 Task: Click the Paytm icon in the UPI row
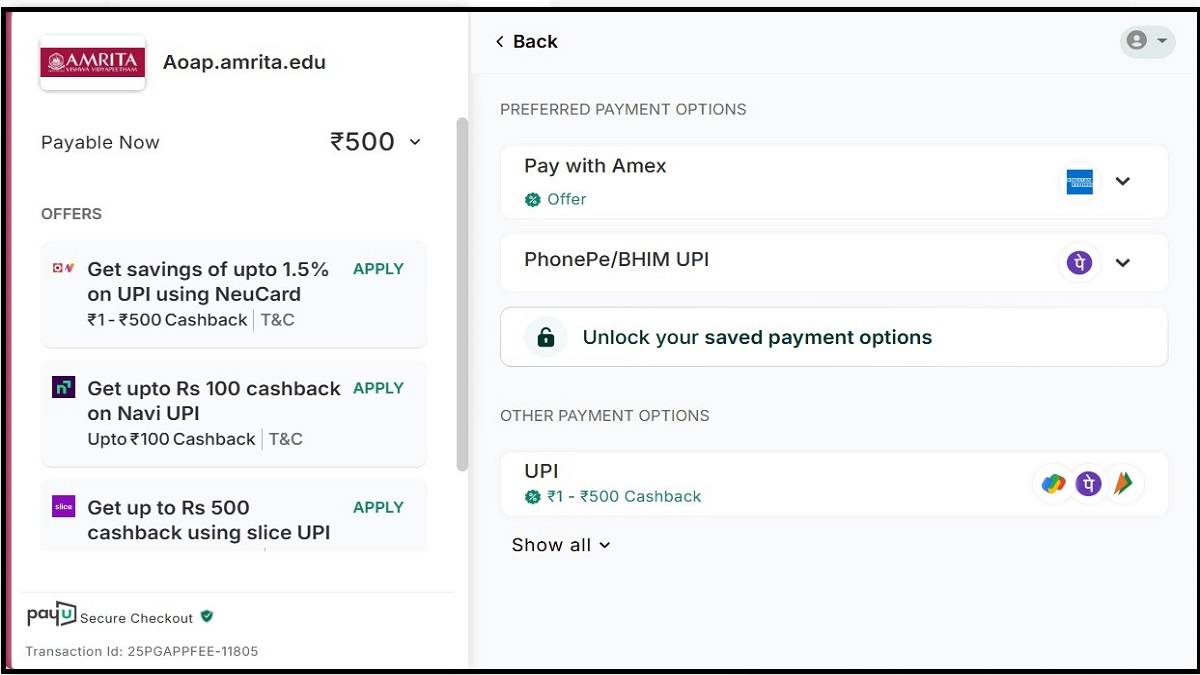pos(1125,483)
